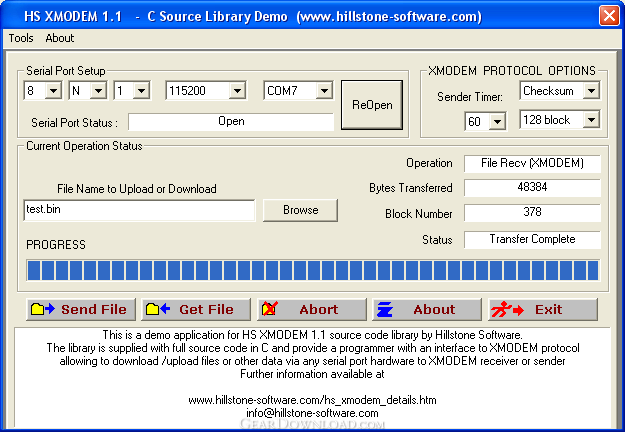Click the Serial Port Status field showing Open
The image size is (625, 432).
point(231,122)
